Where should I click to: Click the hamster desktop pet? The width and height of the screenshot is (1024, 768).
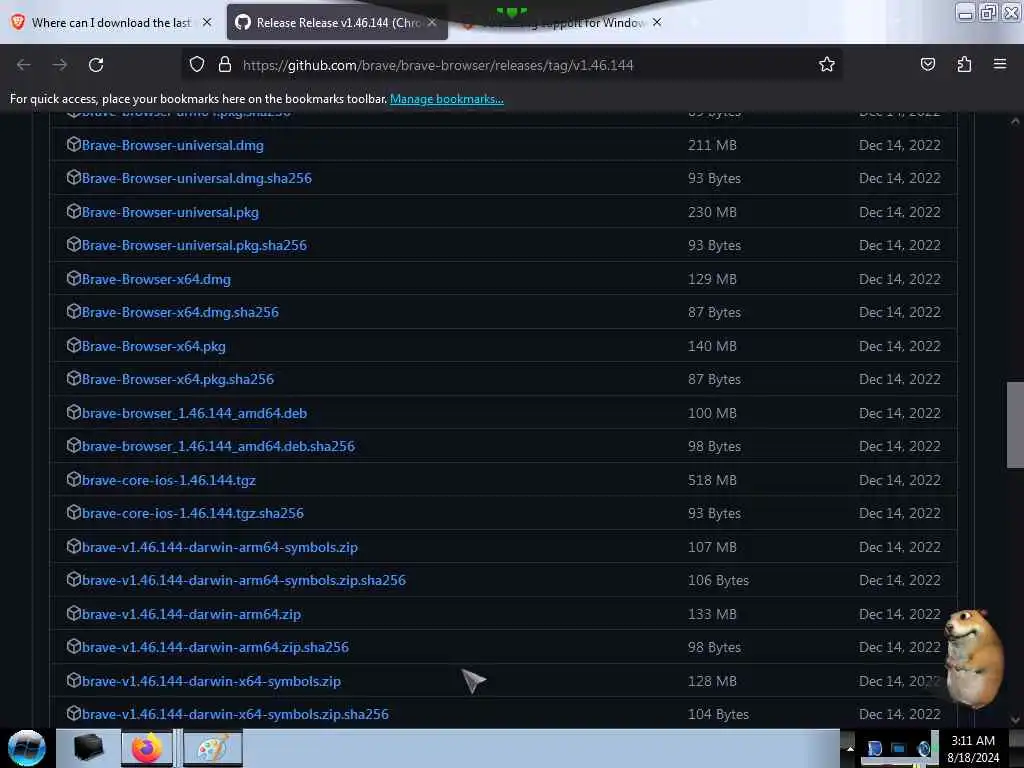point(973,658)
